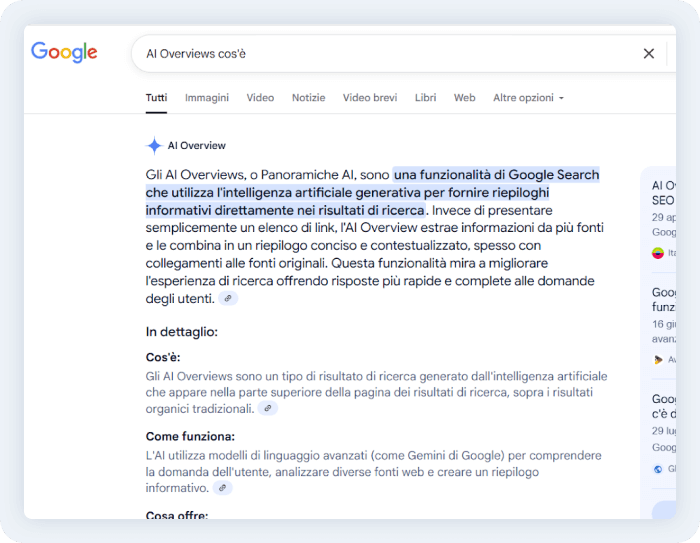Switch to the Libri tab
The width and height of the screenshot is (700, 543).
click(x=425, y=98)
